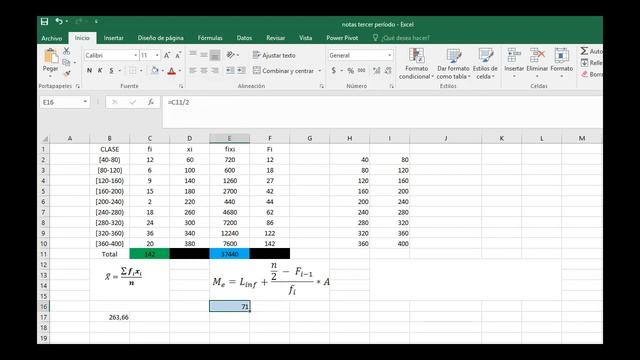Viewport: 640px width, 360px height.
Task: Open Combinar y centrar dropdown arrow
Action: [320, 71]
